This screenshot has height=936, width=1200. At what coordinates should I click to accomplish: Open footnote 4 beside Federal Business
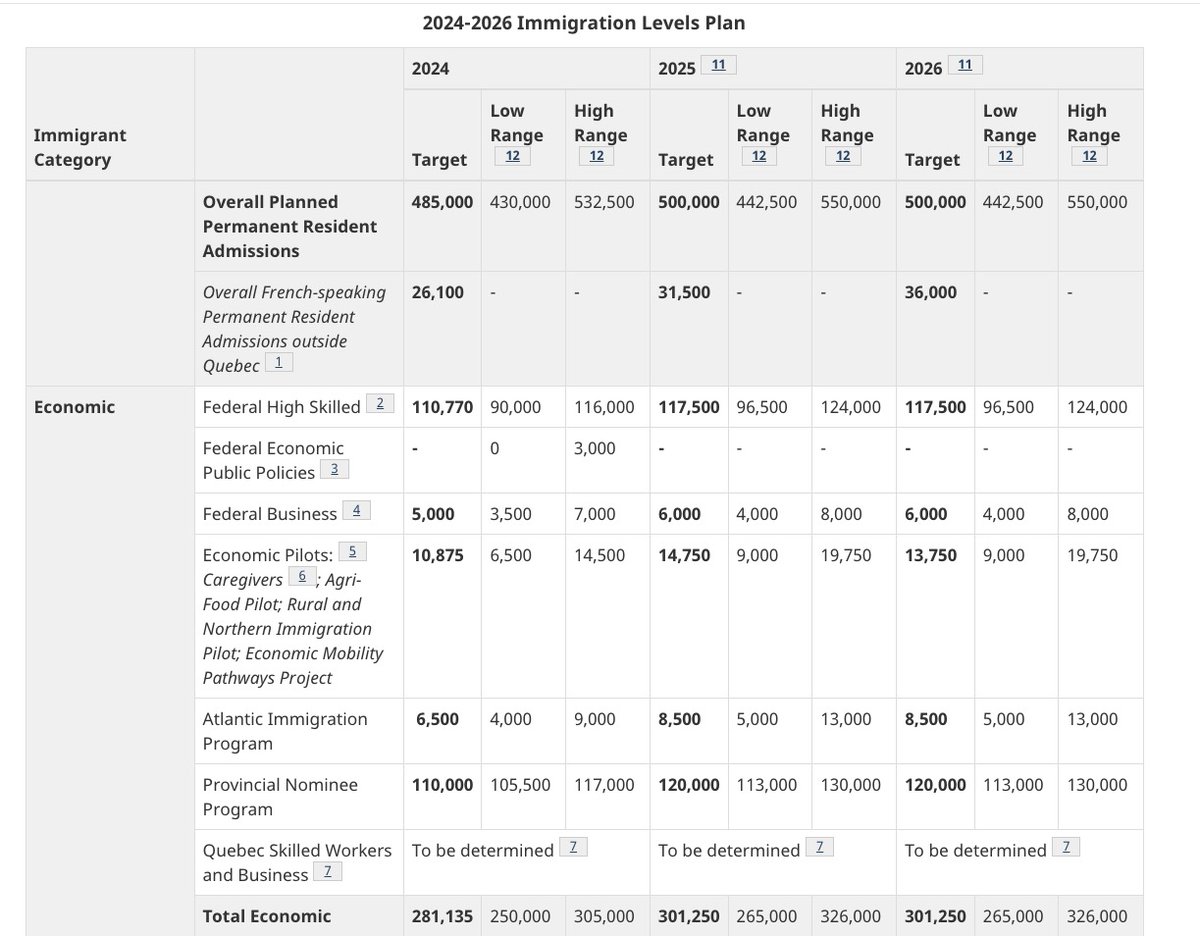click(357, 510)
